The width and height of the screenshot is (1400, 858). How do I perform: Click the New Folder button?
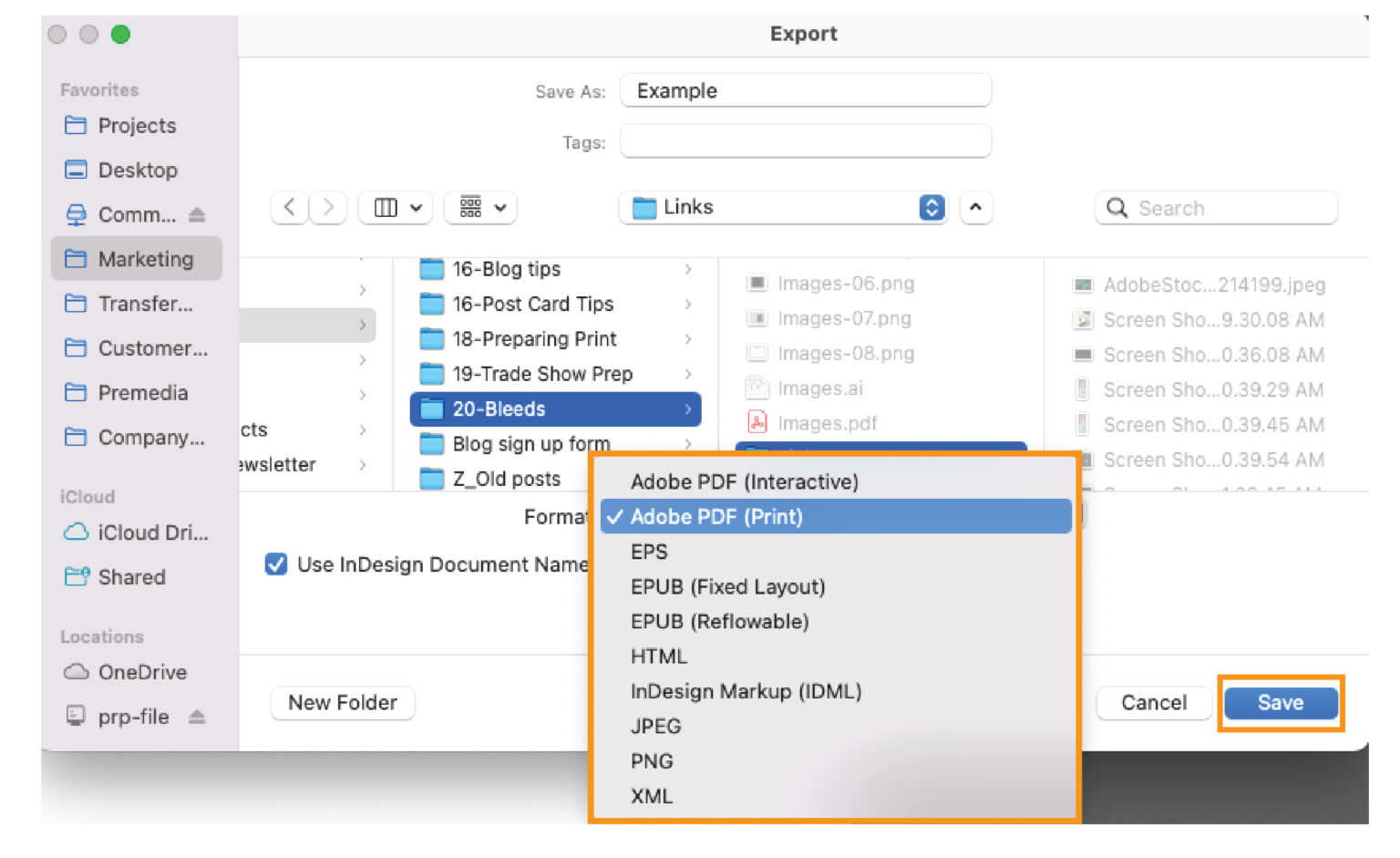click(x=343, y=702)
